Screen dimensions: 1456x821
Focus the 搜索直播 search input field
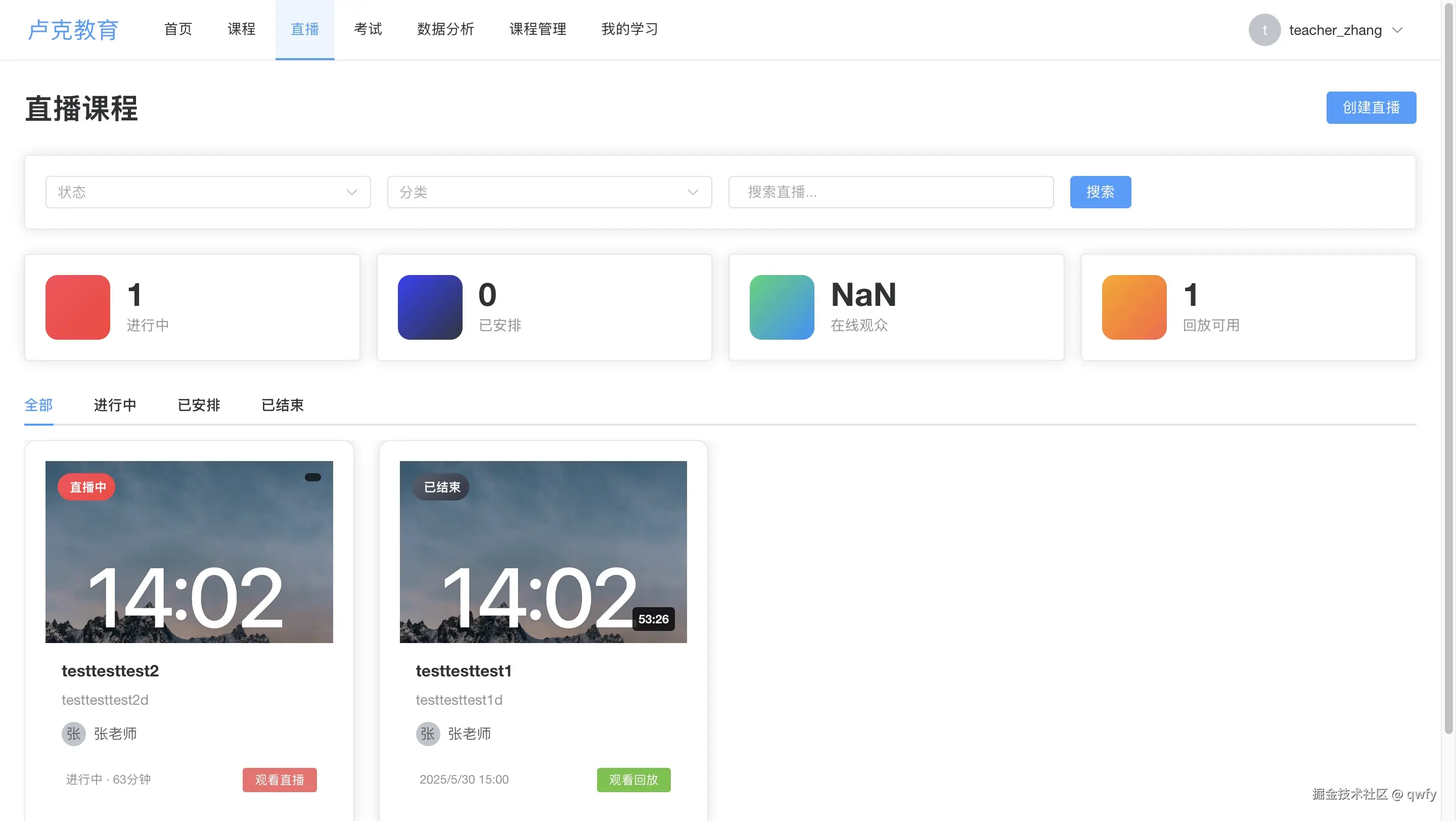point(890,192)
